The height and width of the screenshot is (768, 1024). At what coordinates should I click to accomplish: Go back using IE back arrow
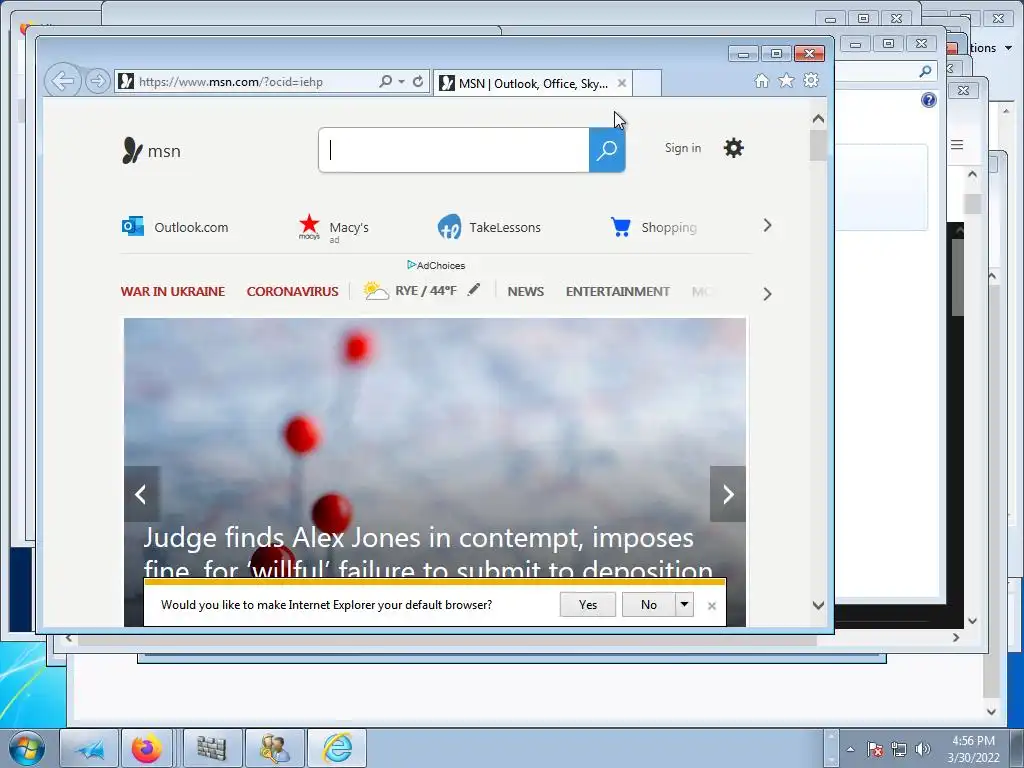(63, 81)
